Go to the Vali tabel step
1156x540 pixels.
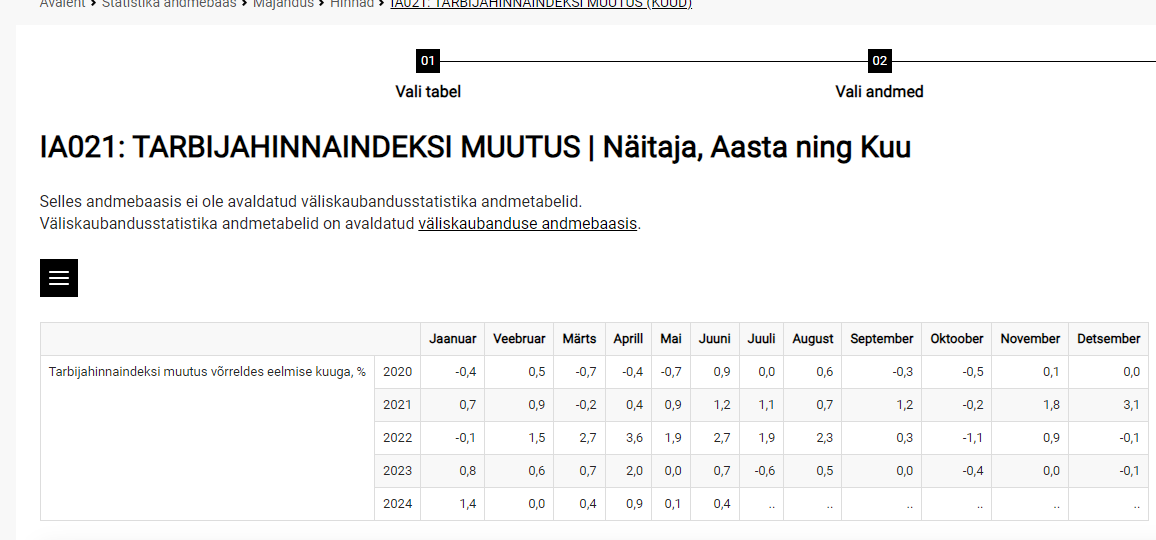coord(428,92)
